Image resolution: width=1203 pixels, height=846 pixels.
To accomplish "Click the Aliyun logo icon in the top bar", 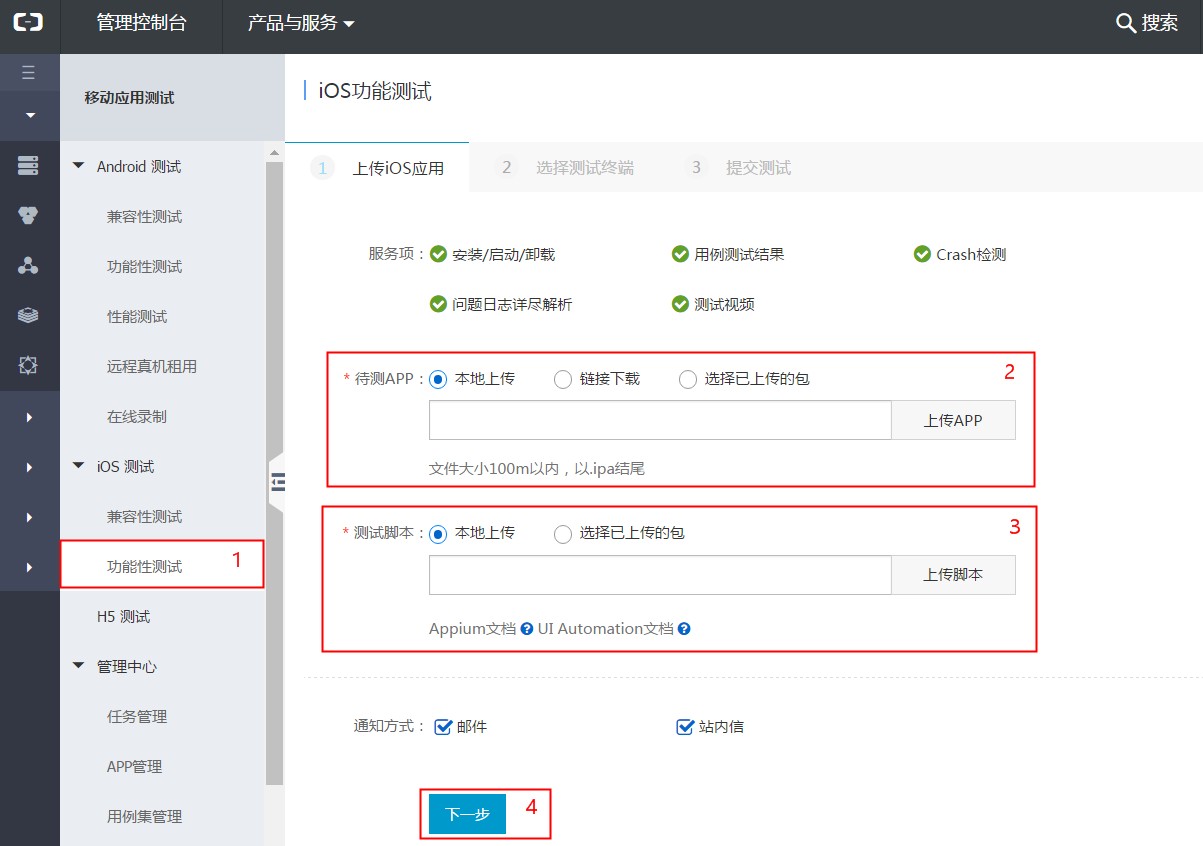I will click(x=29, y=23).
